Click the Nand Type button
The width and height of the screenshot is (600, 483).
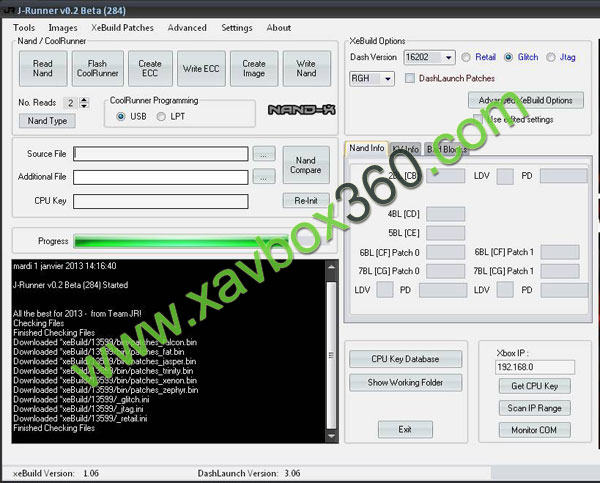pyautogui.click(x=47, y=121)
